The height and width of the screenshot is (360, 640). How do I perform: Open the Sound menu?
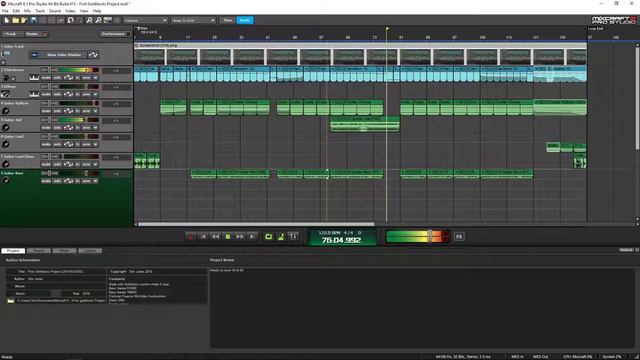click(x=55, y=11)
